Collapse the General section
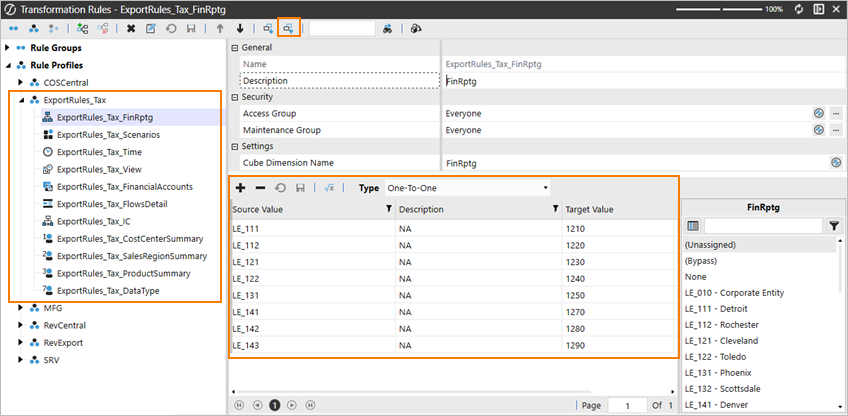The height and width of the screenshot is (416, 848). tap(235, 47)
